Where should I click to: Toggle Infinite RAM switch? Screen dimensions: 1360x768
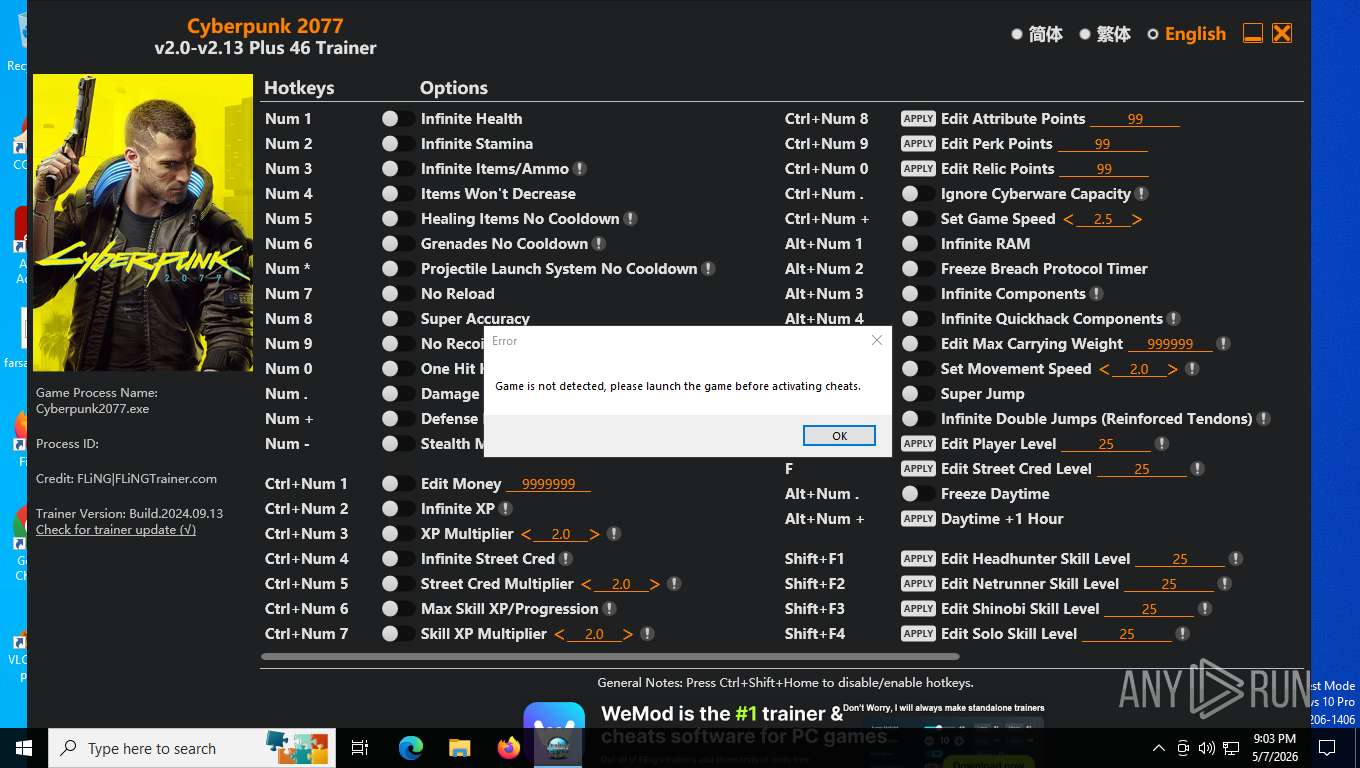coord(918,243)
